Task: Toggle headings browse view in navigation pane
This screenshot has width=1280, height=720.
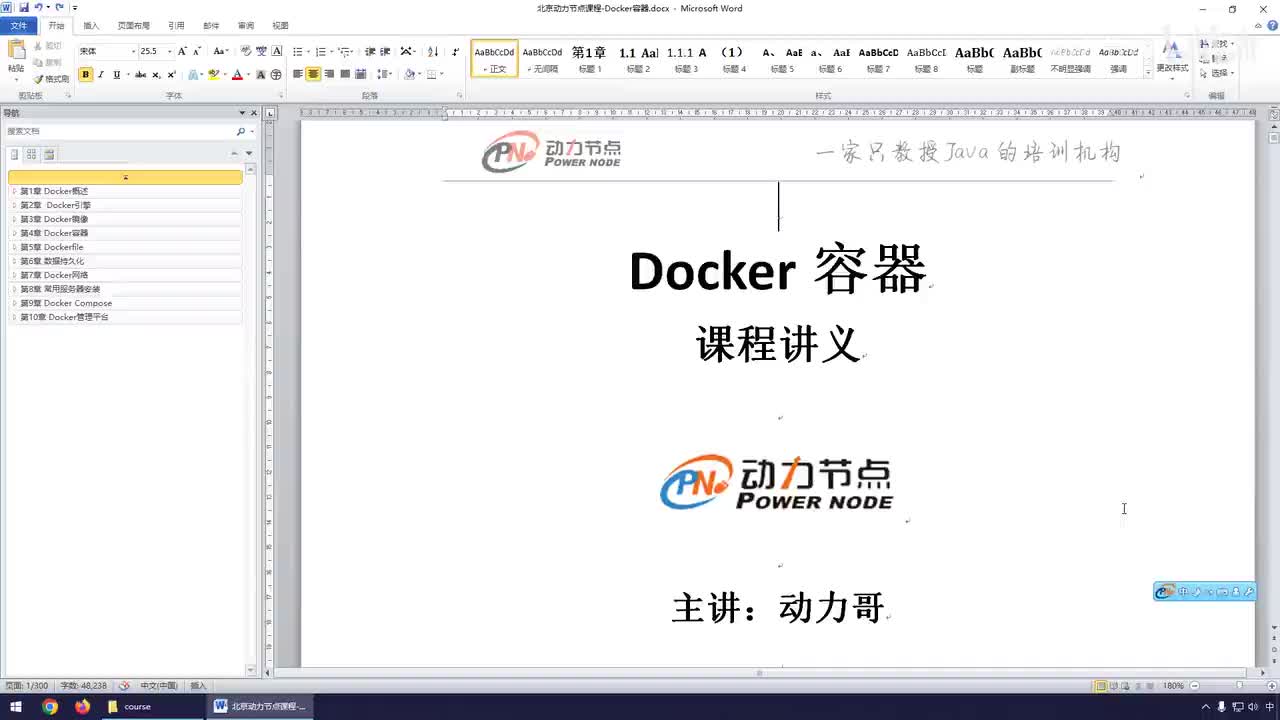Action: (15, 154)
